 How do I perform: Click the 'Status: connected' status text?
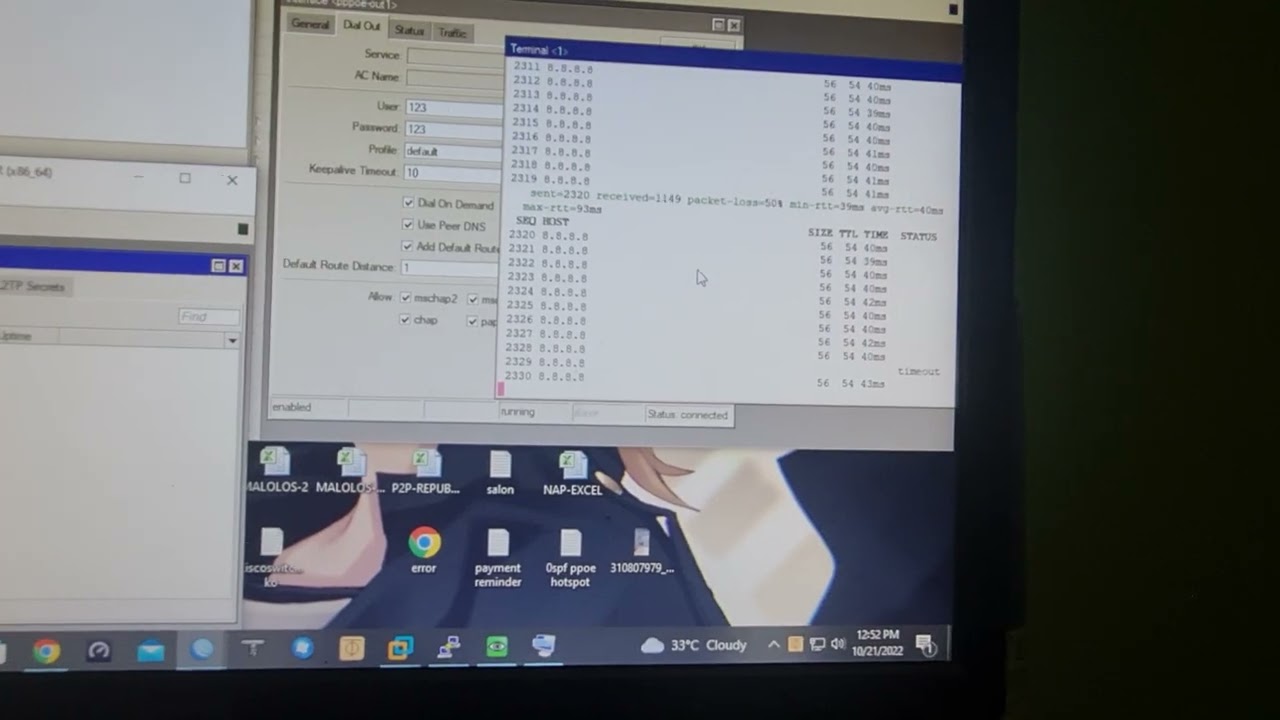coord(687,415)
